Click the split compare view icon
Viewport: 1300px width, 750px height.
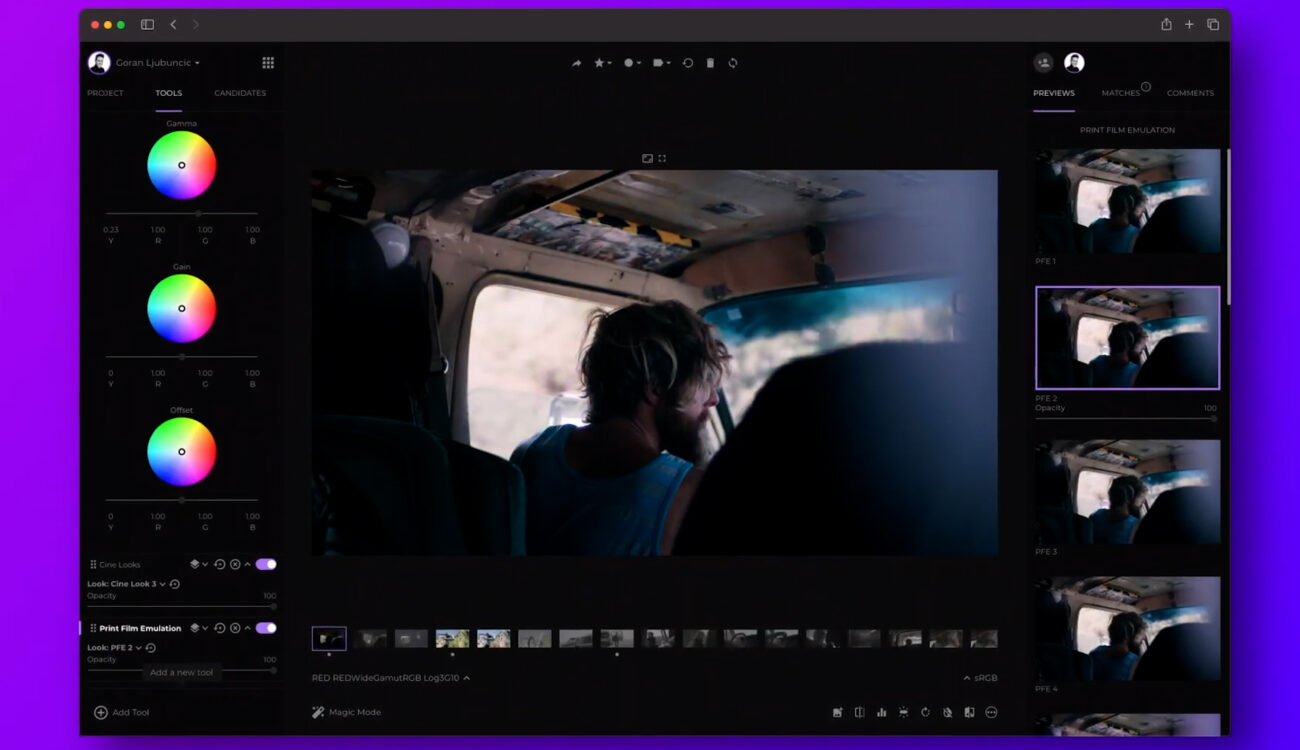coord(859,712)
